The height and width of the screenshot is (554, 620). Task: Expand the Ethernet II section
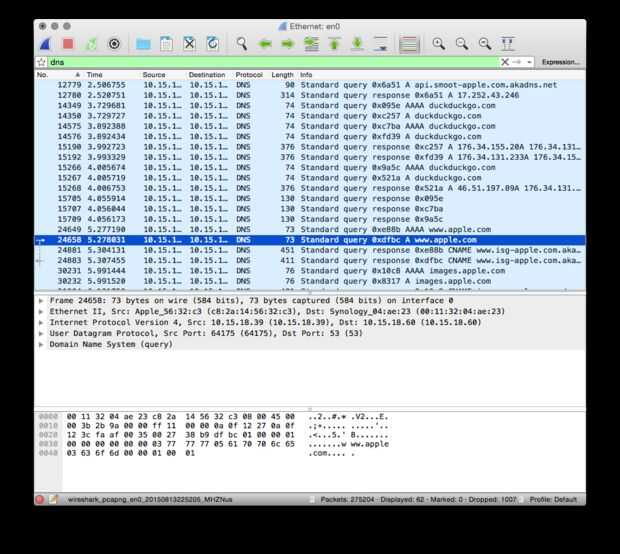[x=41, y=312]
